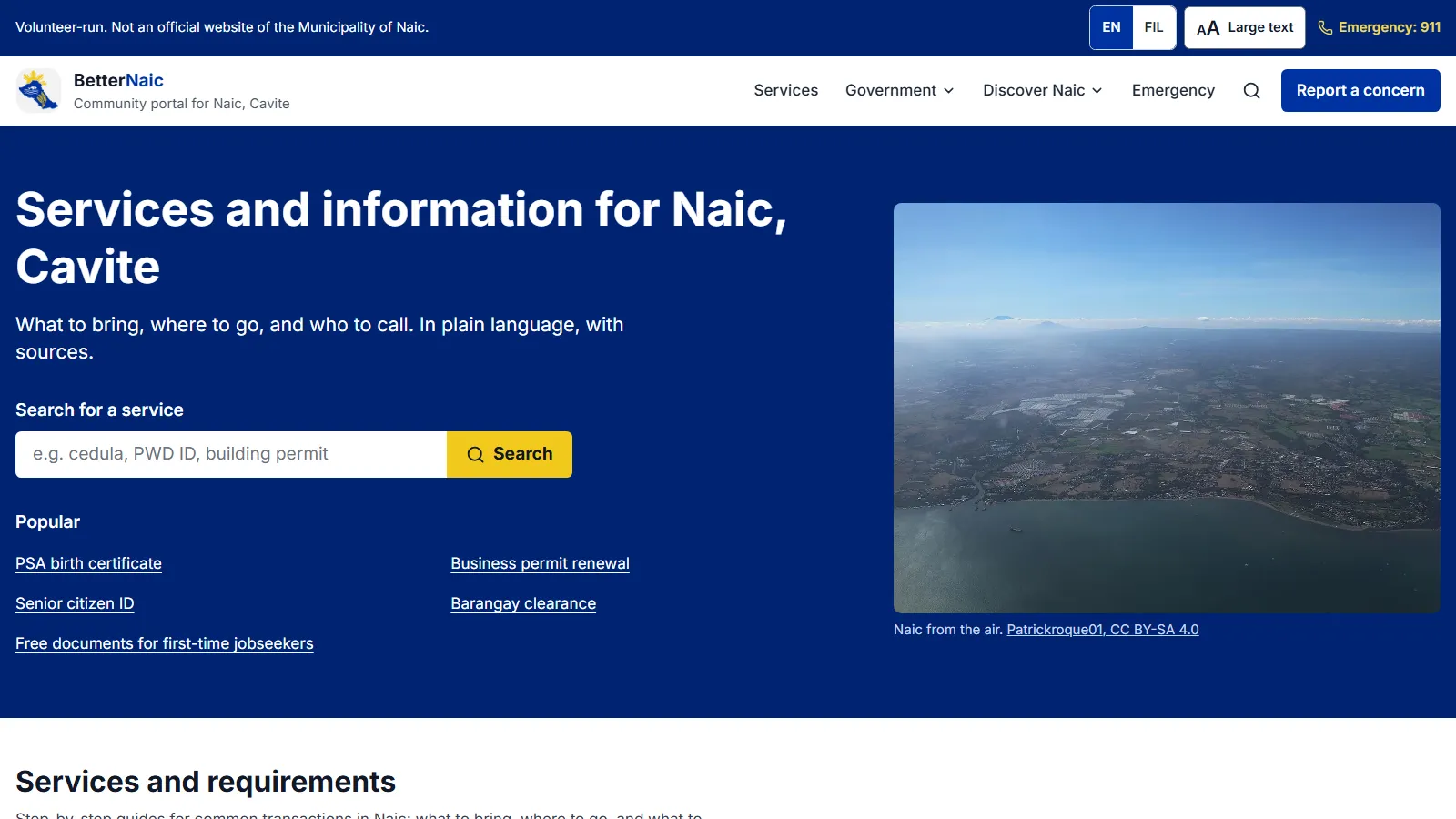1456x819 pixels.
Task: Click the Services and requirements heading
Action: pos(206,782)
